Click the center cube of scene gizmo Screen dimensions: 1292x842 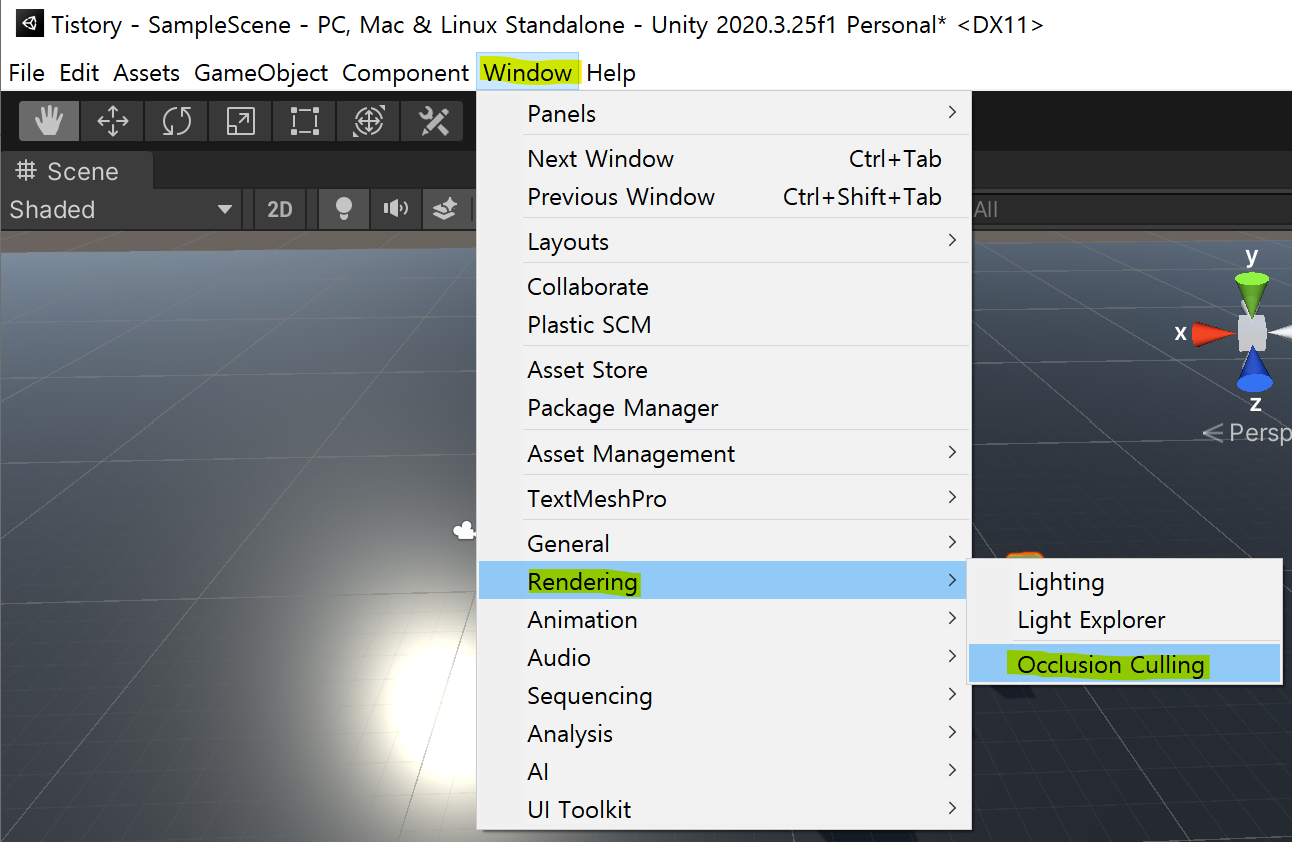point(1252,333)
